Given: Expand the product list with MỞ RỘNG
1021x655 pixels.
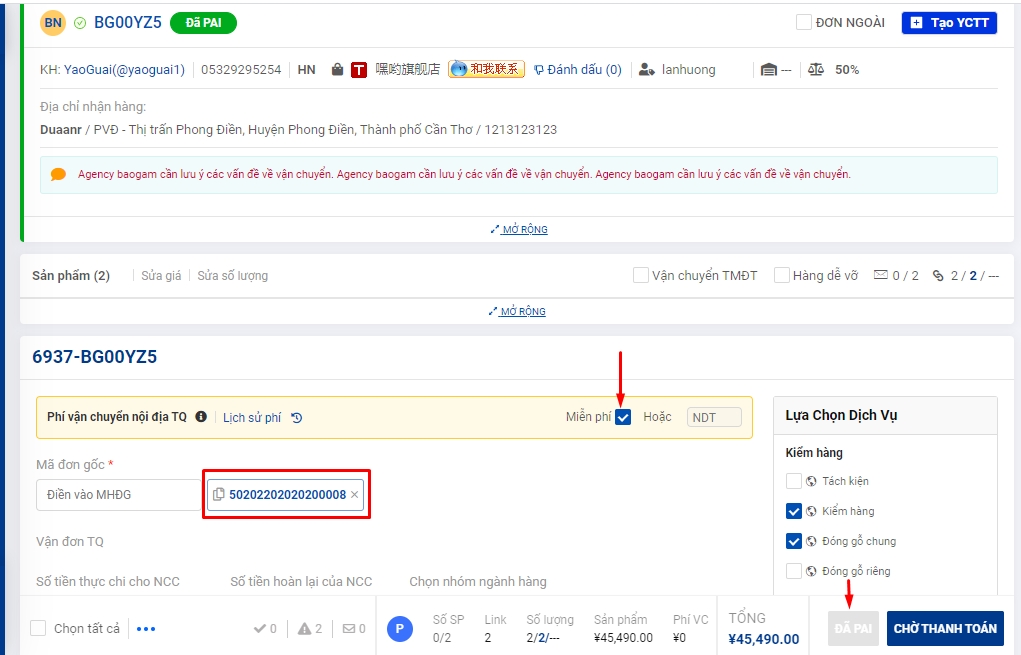Looking at the screenshot, I should (x=519, y=311).
